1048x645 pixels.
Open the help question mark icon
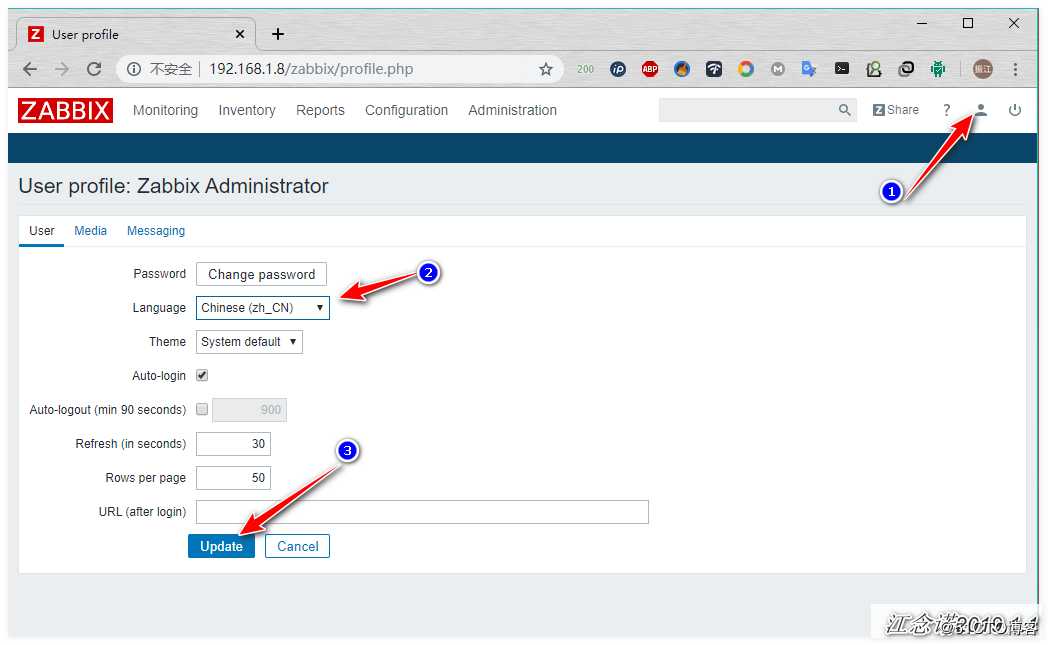[946, 110]
